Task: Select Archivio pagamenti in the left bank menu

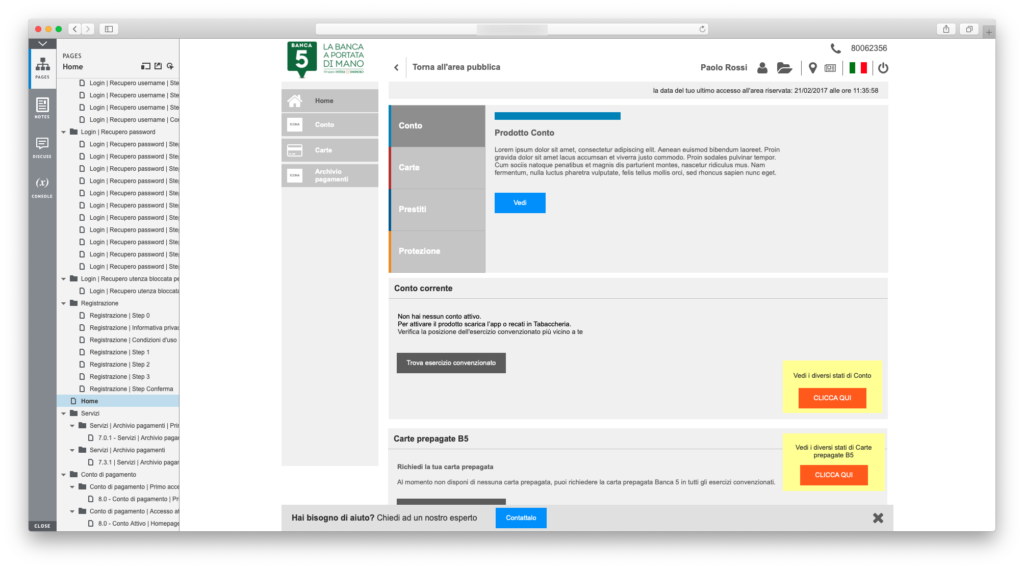Action: 330,176
